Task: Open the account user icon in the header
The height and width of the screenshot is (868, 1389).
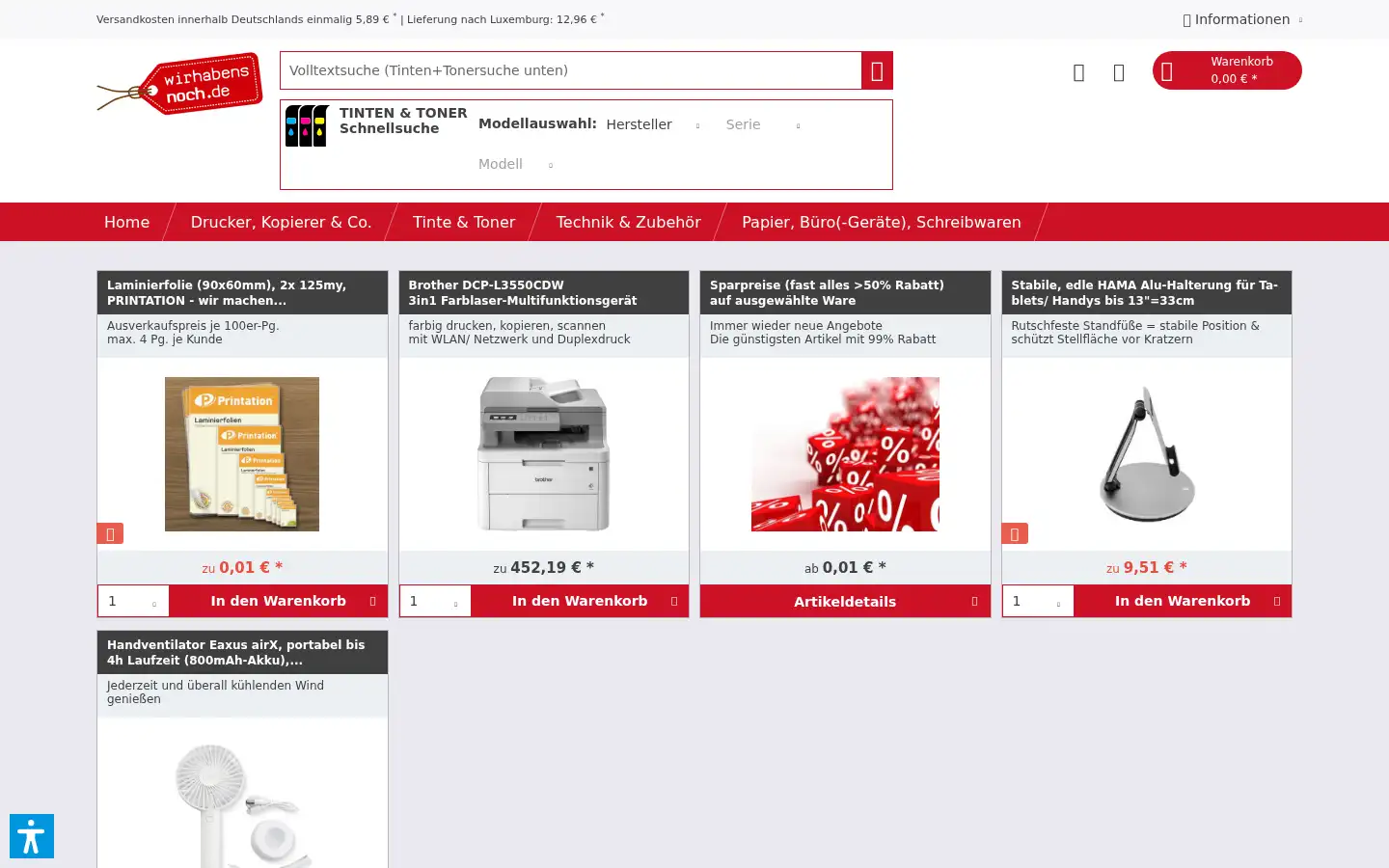Action: 1119,72
